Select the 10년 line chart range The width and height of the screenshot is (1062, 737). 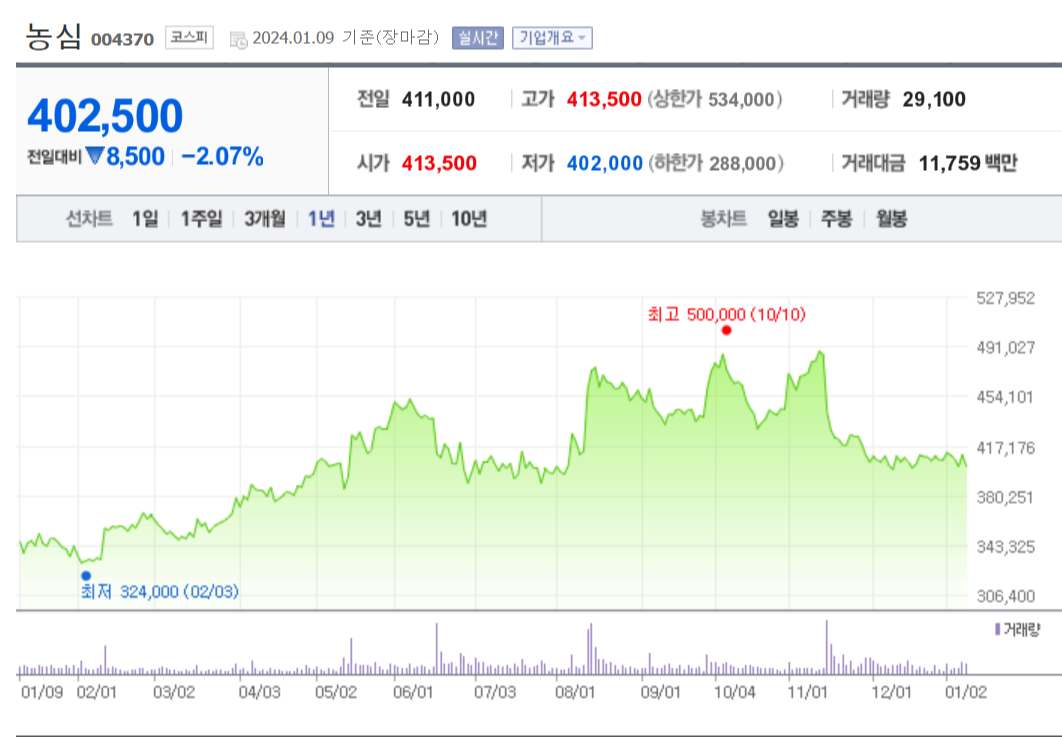pyautogui.click(x=469, y=219)
